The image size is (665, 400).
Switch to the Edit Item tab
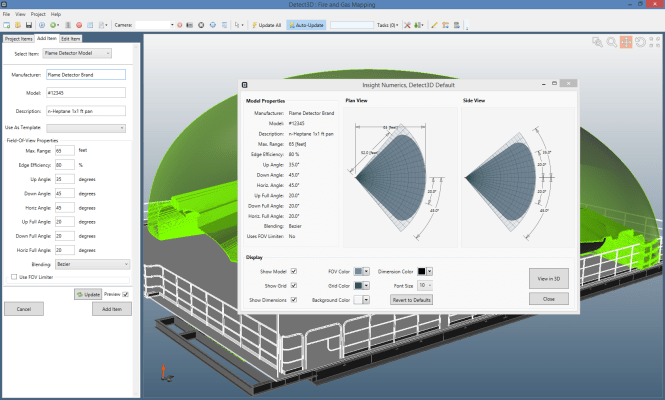71,37
